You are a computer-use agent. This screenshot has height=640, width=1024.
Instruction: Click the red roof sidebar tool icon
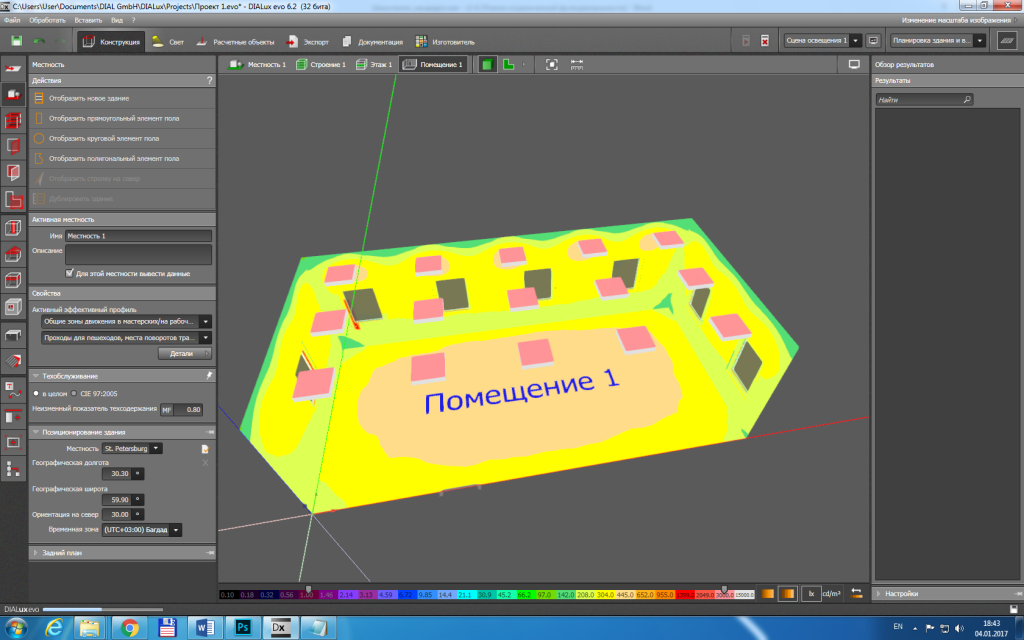click(x=13, y=254)
